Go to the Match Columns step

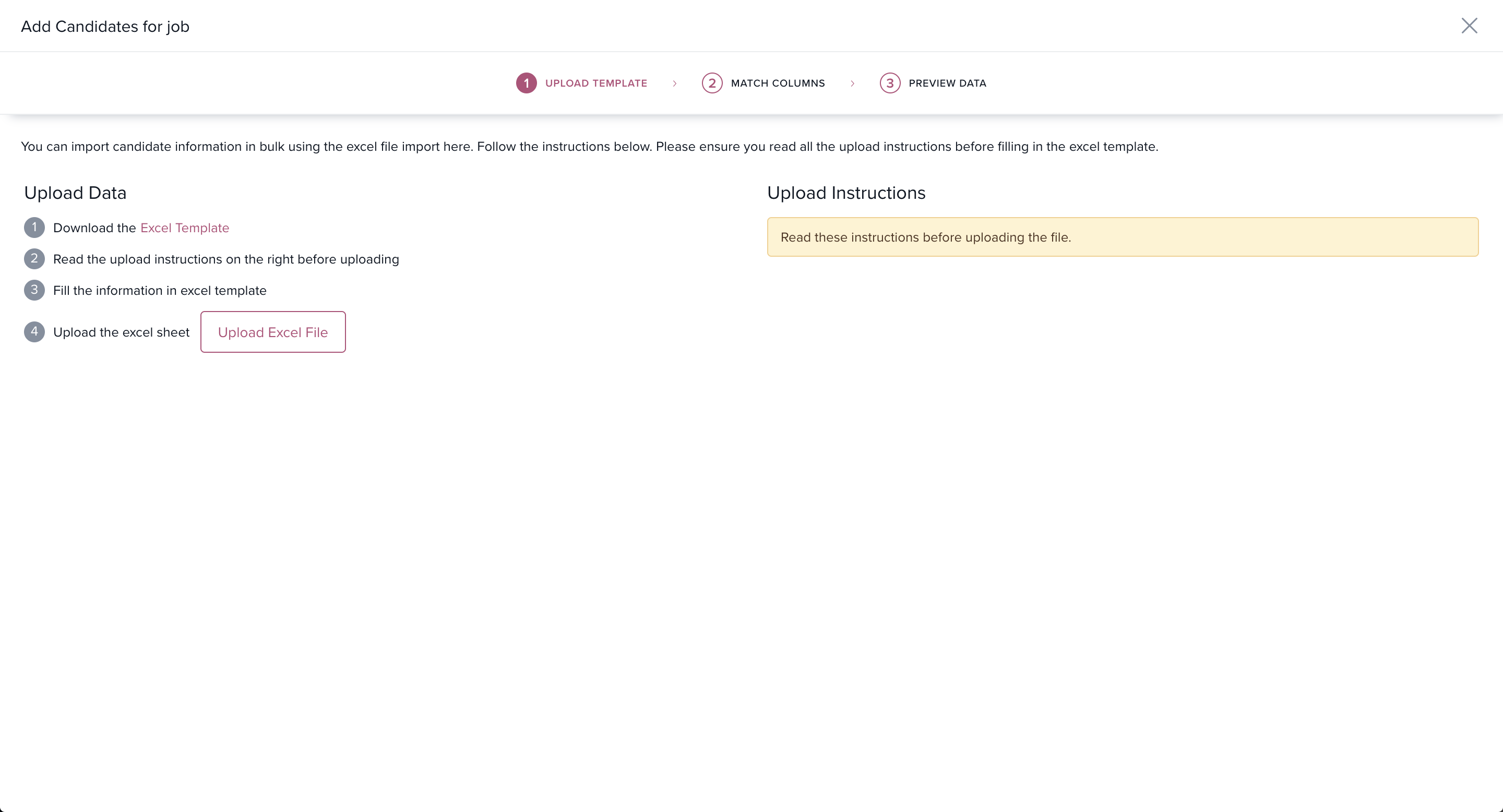click(777, 83)
